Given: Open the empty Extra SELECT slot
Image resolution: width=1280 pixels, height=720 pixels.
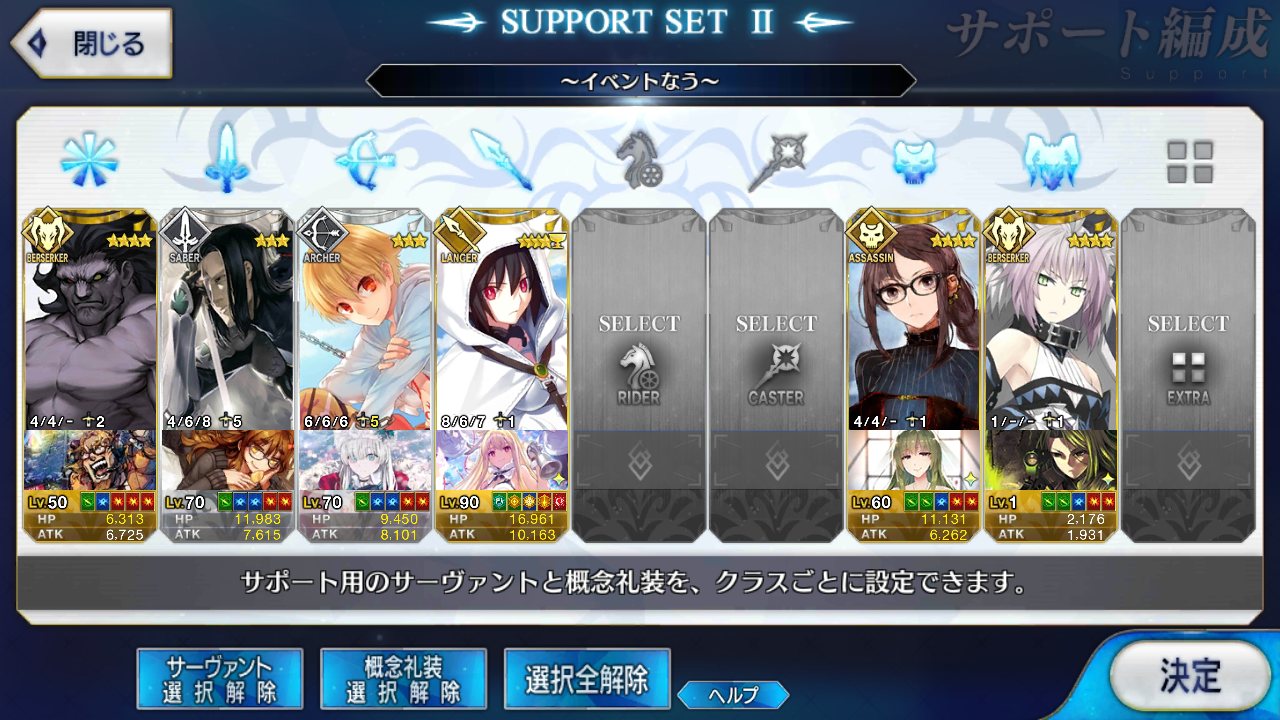Looking at the screenshot, I should click(1188, 375).
